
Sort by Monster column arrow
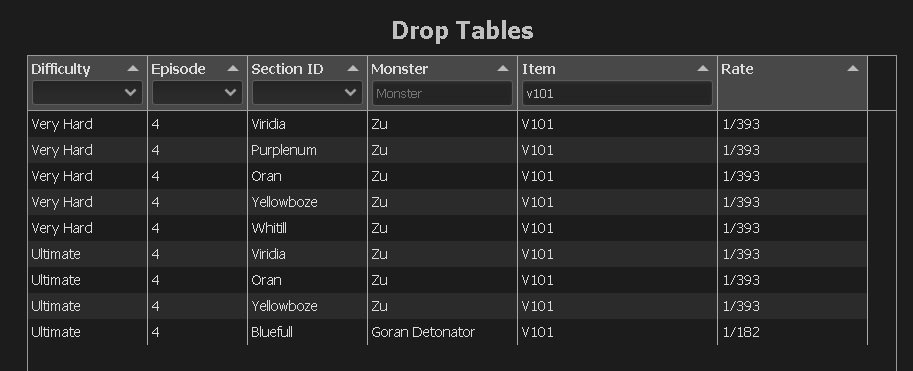click(503, 69)
